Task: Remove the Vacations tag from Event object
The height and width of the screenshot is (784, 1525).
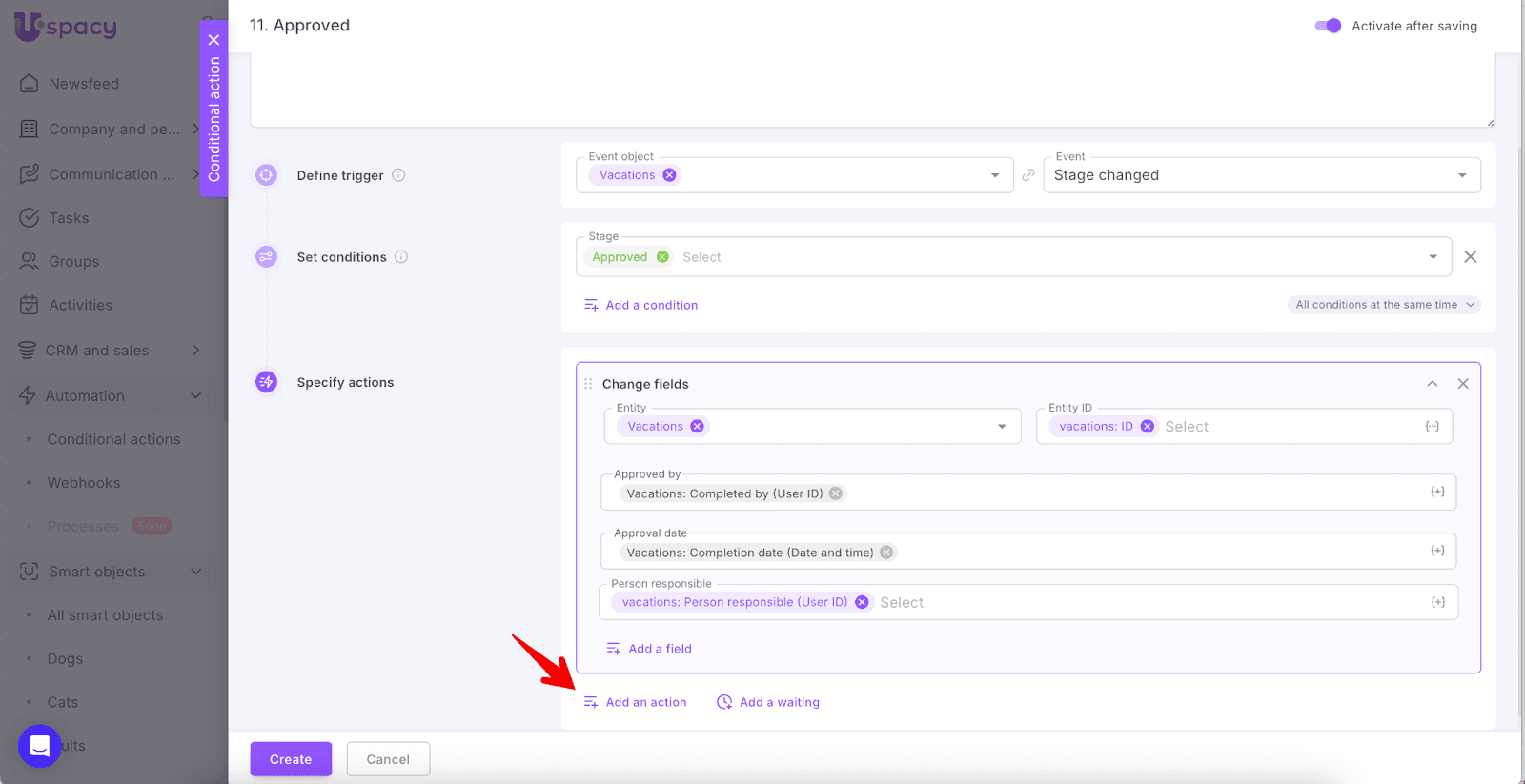Action: pos(670,175)
